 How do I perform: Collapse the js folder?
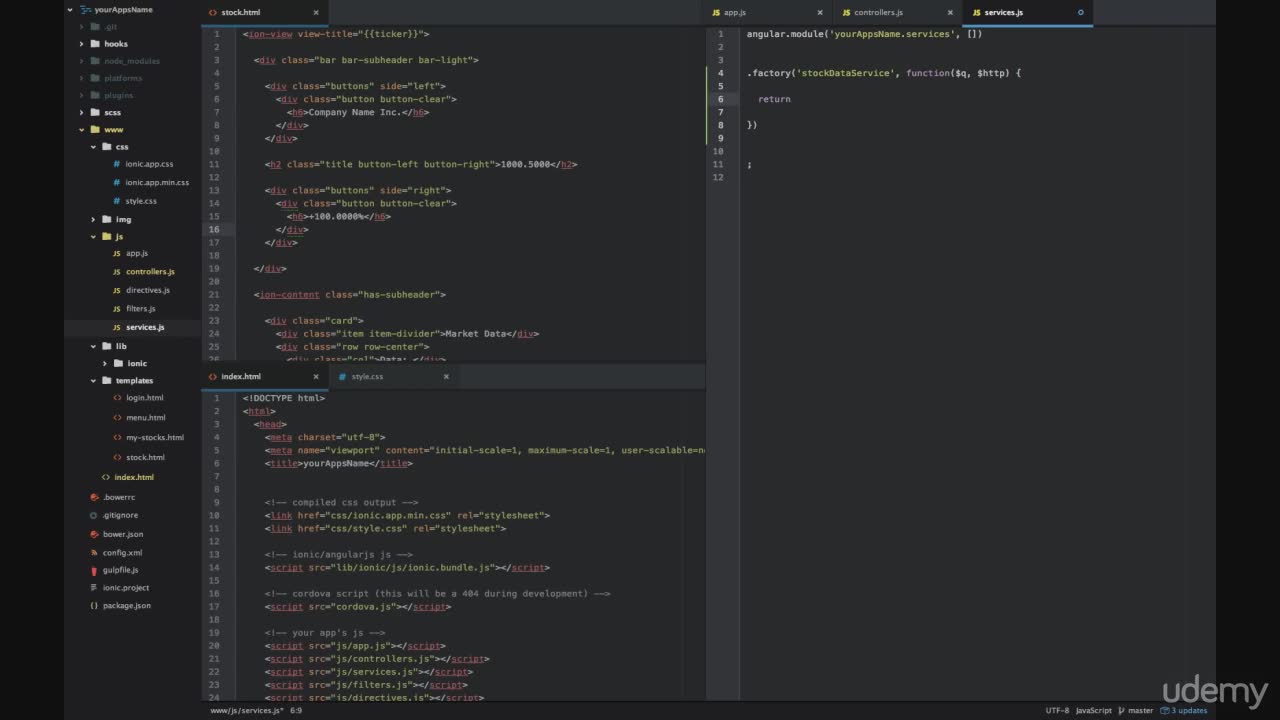pyautogui.click(x=93, y=237)
